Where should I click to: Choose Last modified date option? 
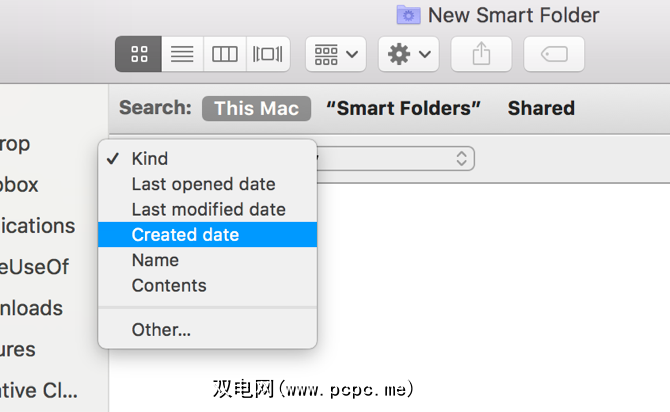pos(208,209)
